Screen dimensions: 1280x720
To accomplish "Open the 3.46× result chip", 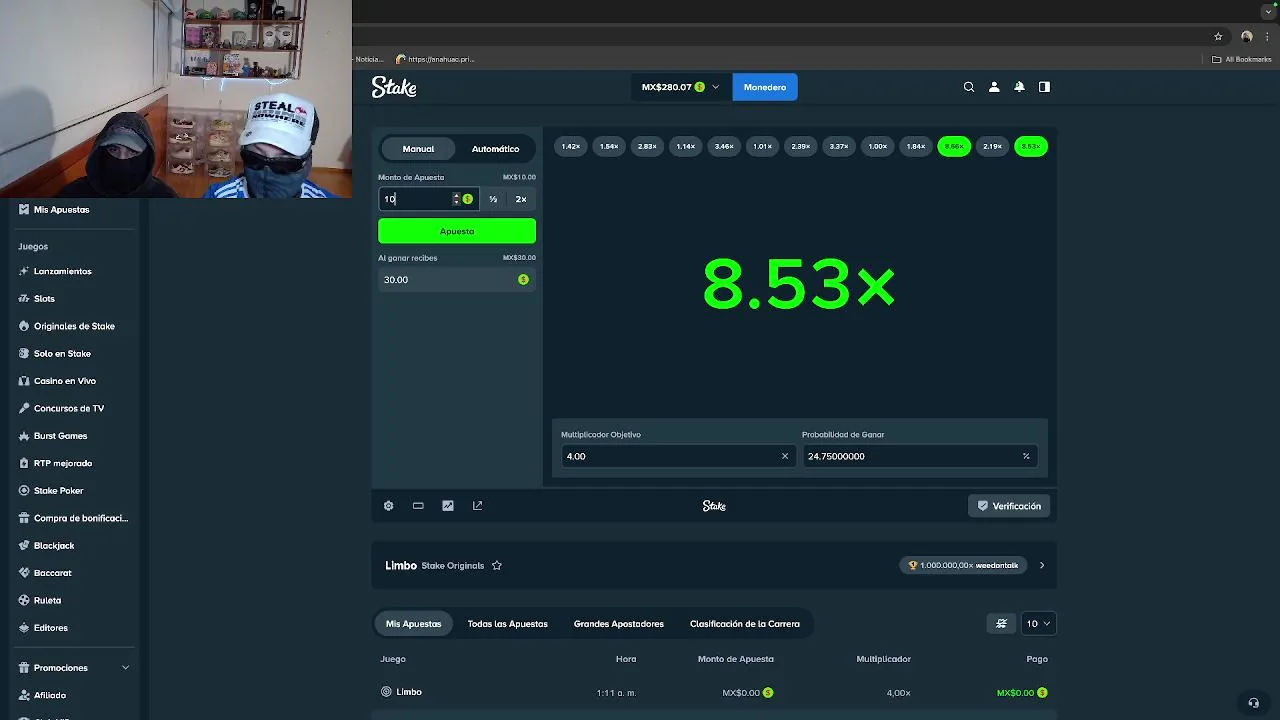I will [x=724, y=146].
